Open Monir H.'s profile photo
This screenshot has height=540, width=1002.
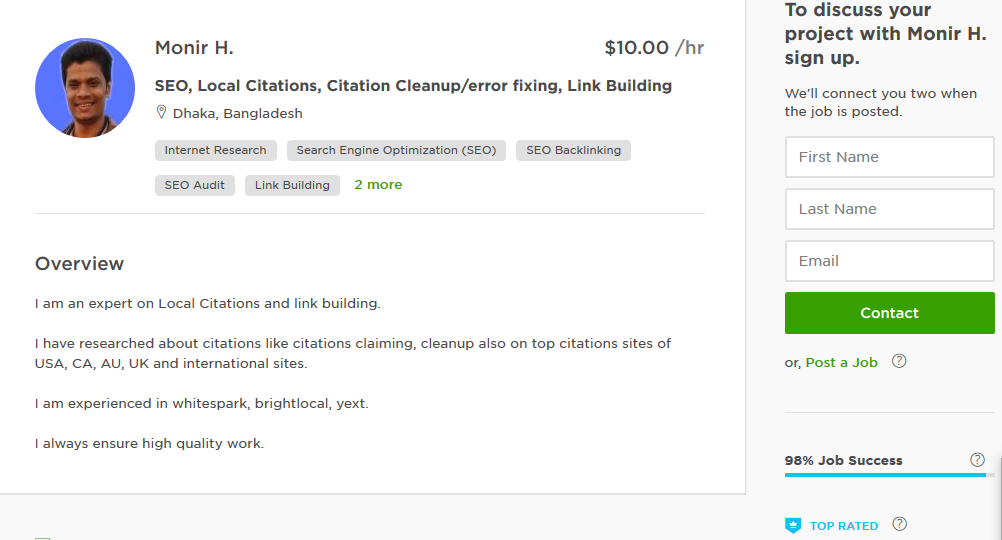coord(85,88)
